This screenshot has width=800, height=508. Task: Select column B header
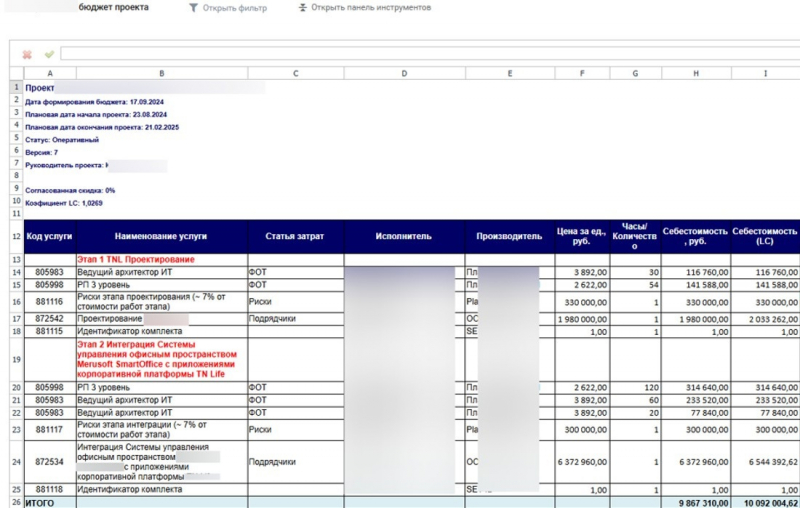pyautogui.click(x=161, y=73)
